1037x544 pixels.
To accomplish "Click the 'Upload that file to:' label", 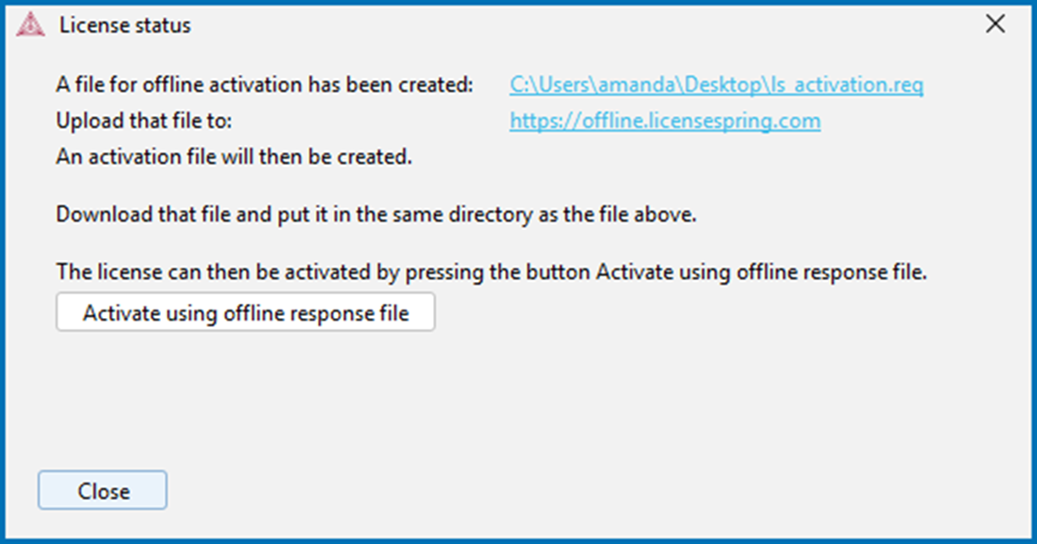I will 144,121.
